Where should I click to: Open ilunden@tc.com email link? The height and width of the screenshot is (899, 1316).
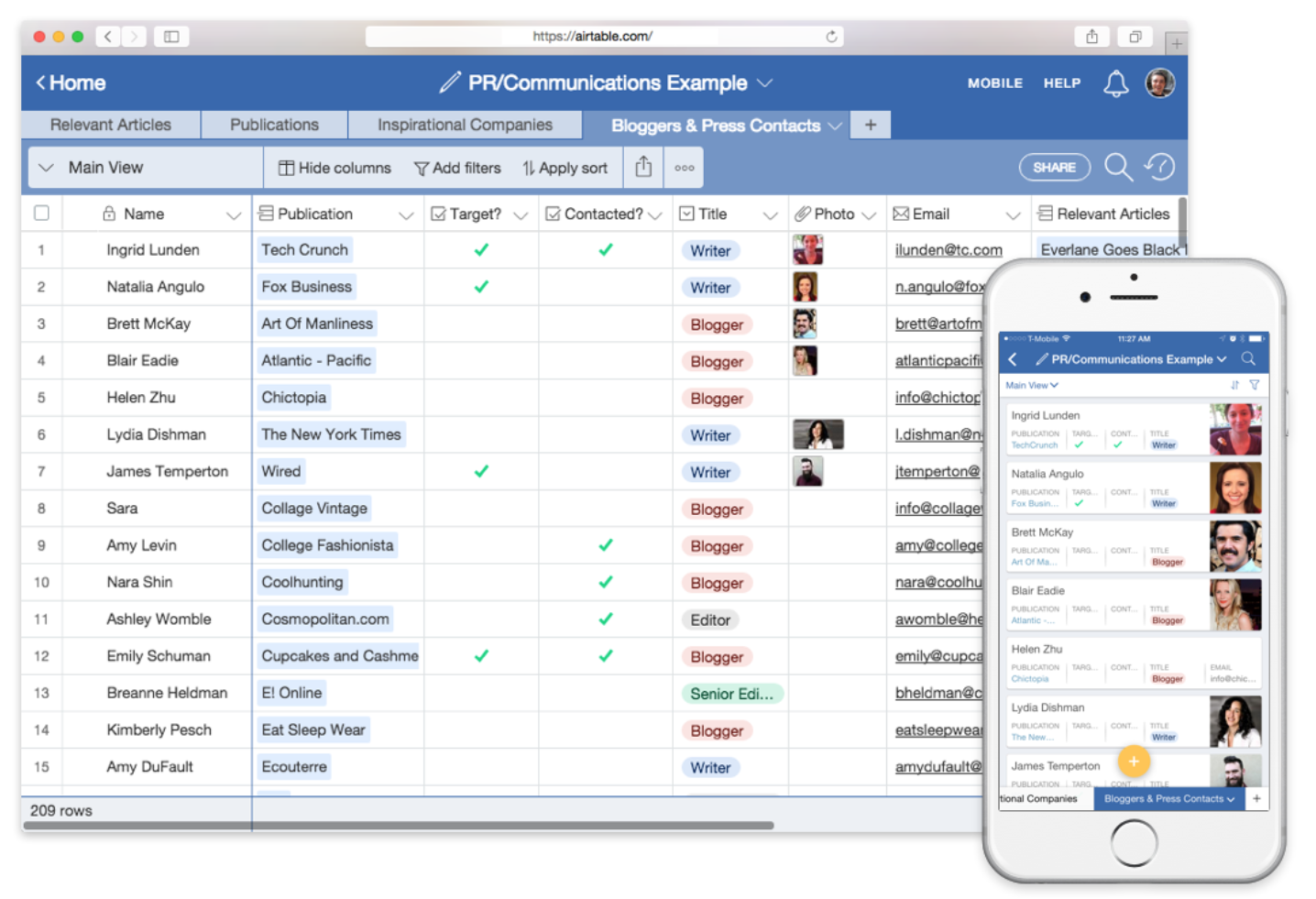click(949, 249)
